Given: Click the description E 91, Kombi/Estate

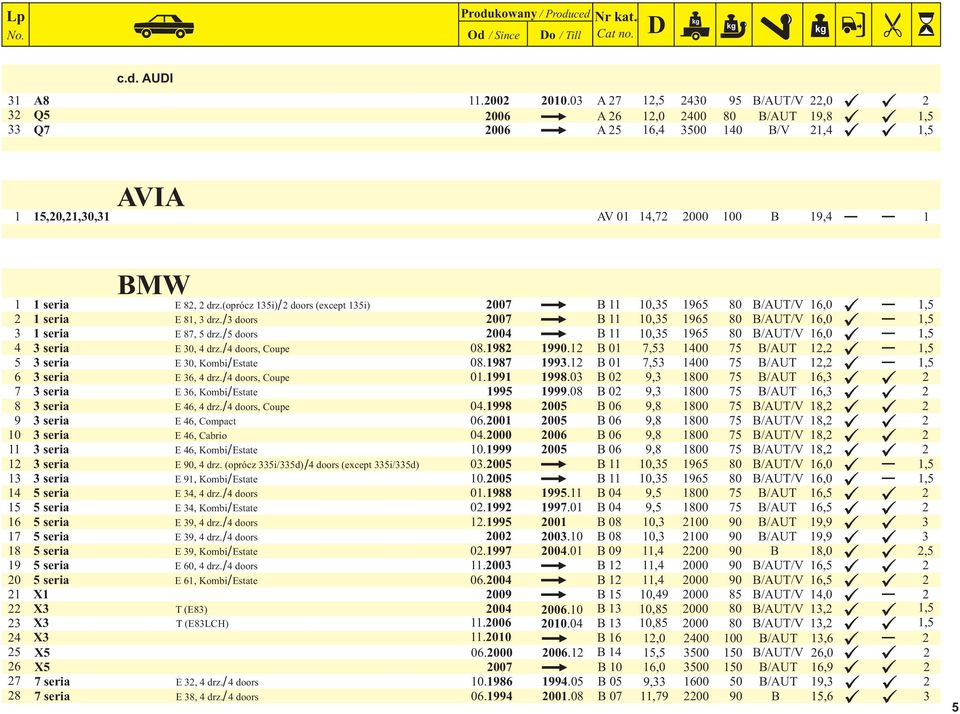Looking at the screenshot, I should tap(216, 479).
